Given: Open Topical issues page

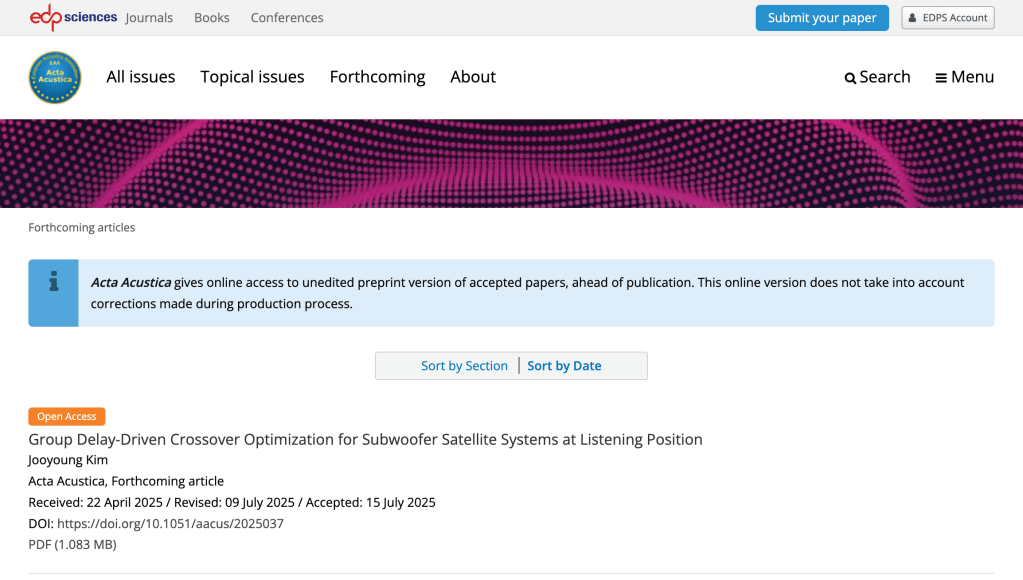Looking at the screenshot, I should click(x=252, y=77).
